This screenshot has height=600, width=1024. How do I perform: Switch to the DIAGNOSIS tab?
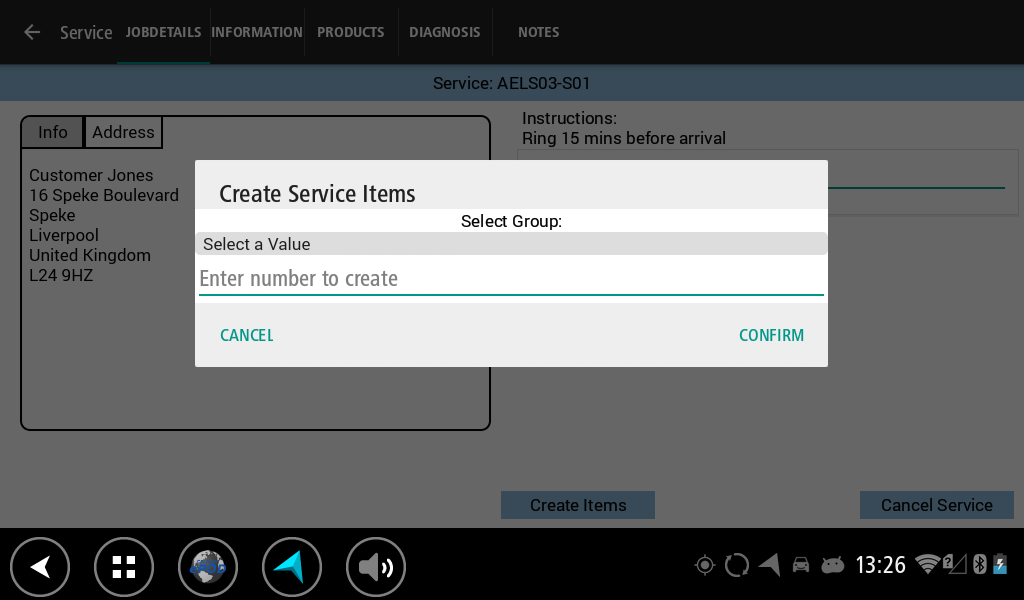click(445, 32)
